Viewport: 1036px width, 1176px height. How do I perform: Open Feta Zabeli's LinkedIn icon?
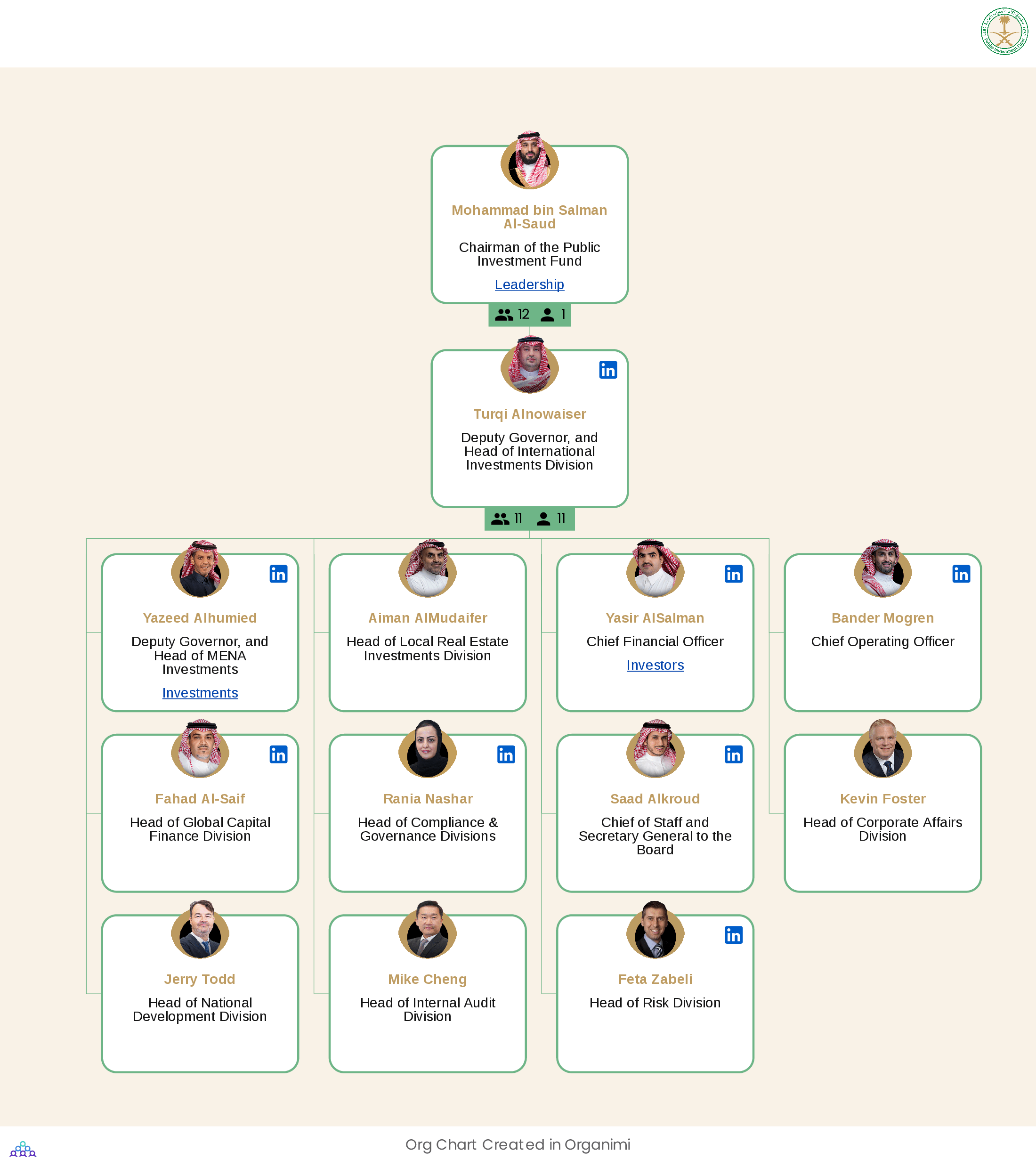pos(733,935)
